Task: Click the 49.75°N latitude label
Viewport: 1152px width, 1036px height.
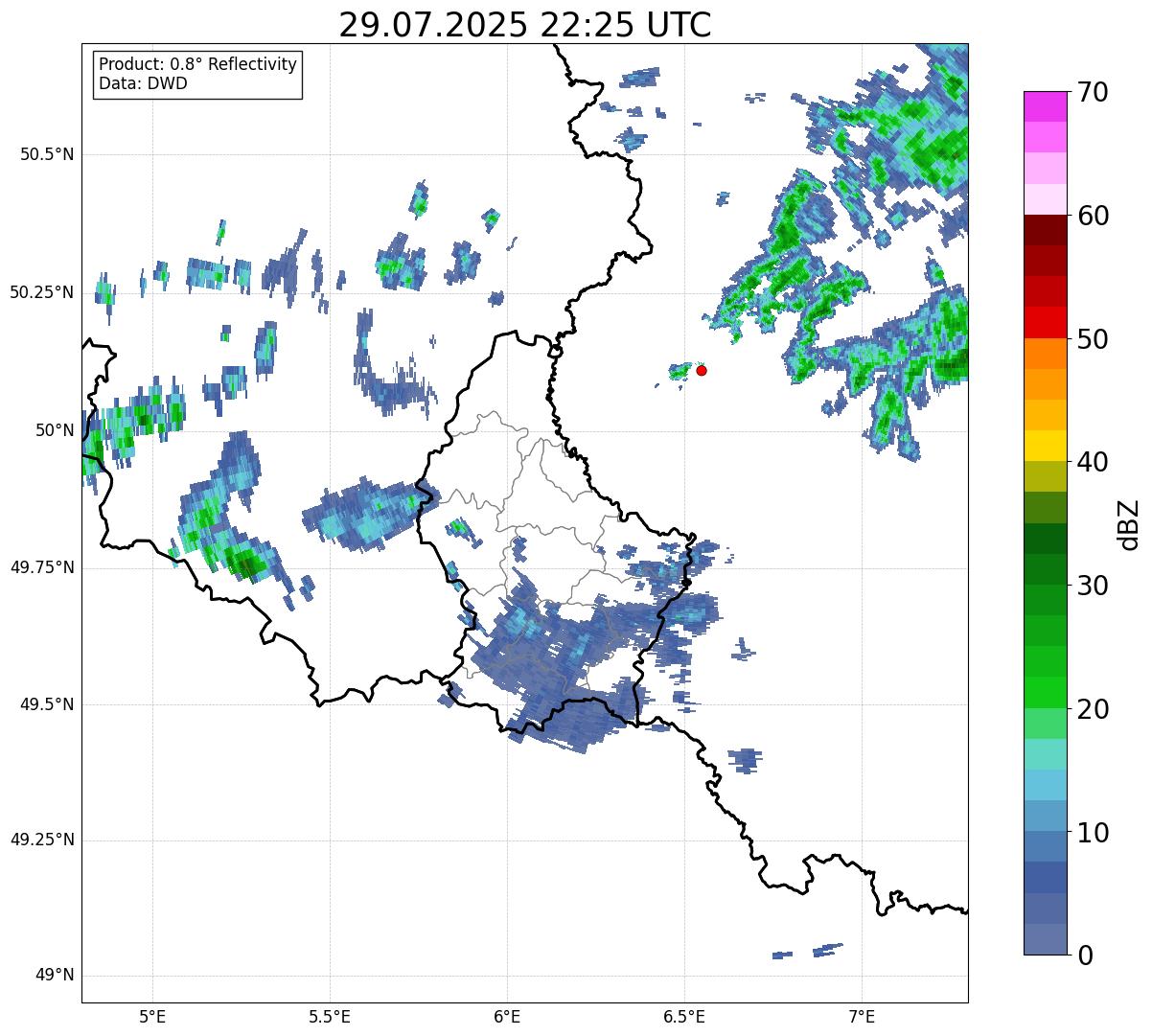Action: pyautogui.click(x=42, y=567)
